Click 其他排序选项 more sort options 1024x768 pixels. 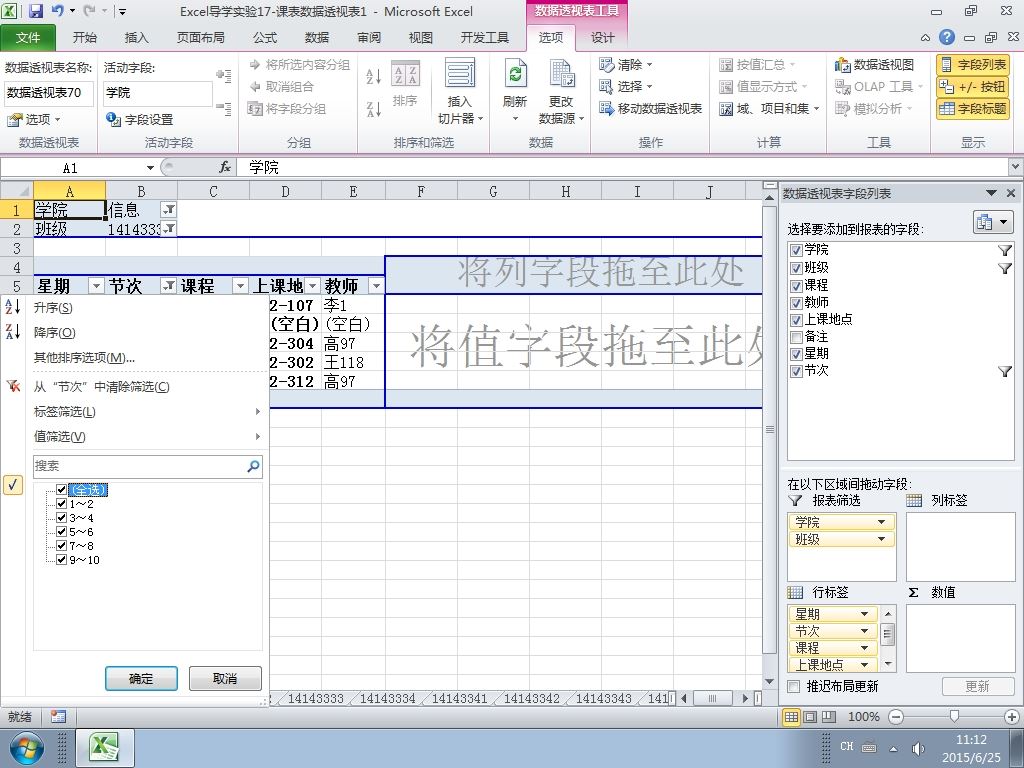tap(84, 357)
